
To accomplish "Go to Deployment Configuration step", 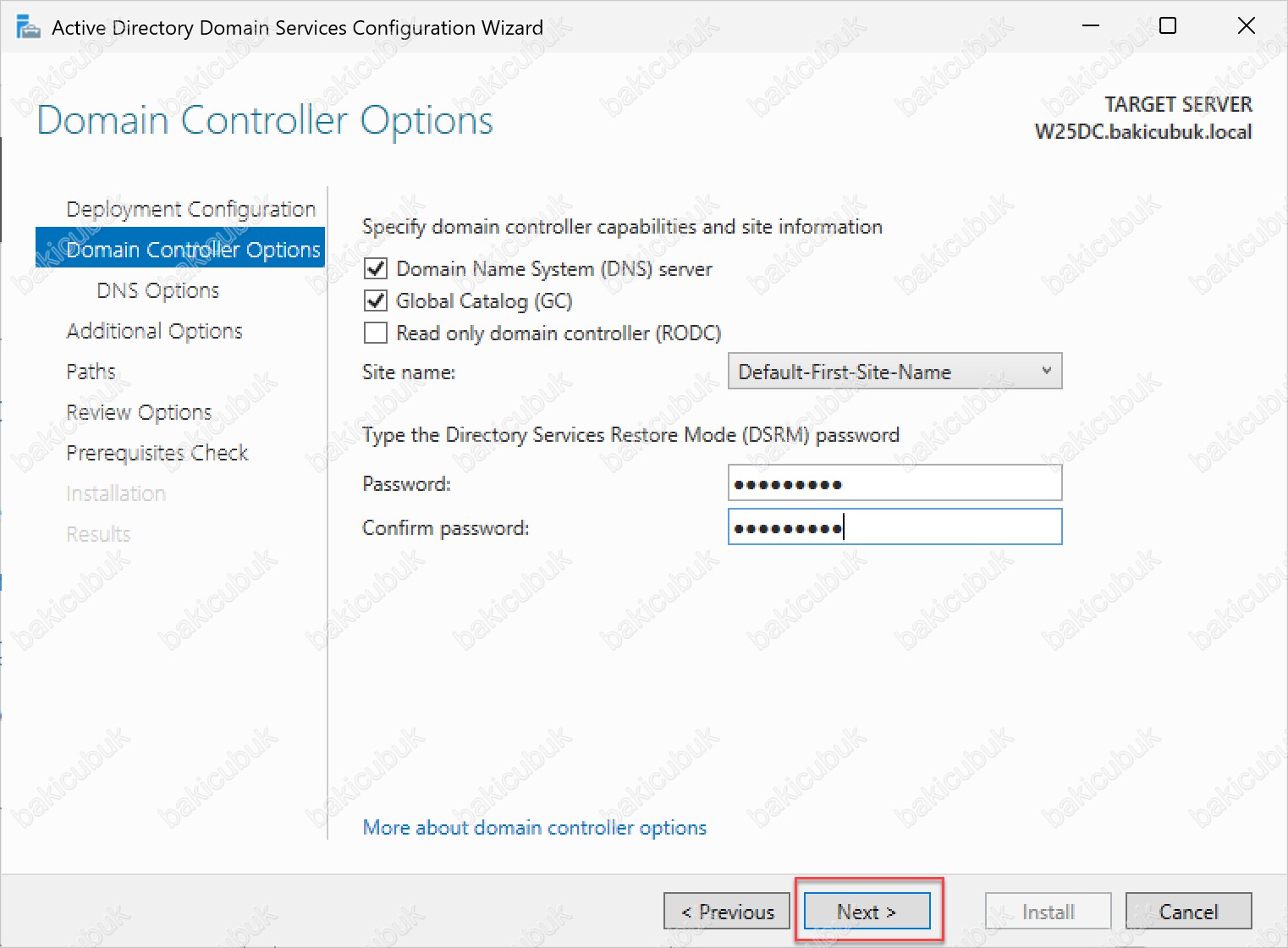I will pyautogui.click(x=190, y=209).
